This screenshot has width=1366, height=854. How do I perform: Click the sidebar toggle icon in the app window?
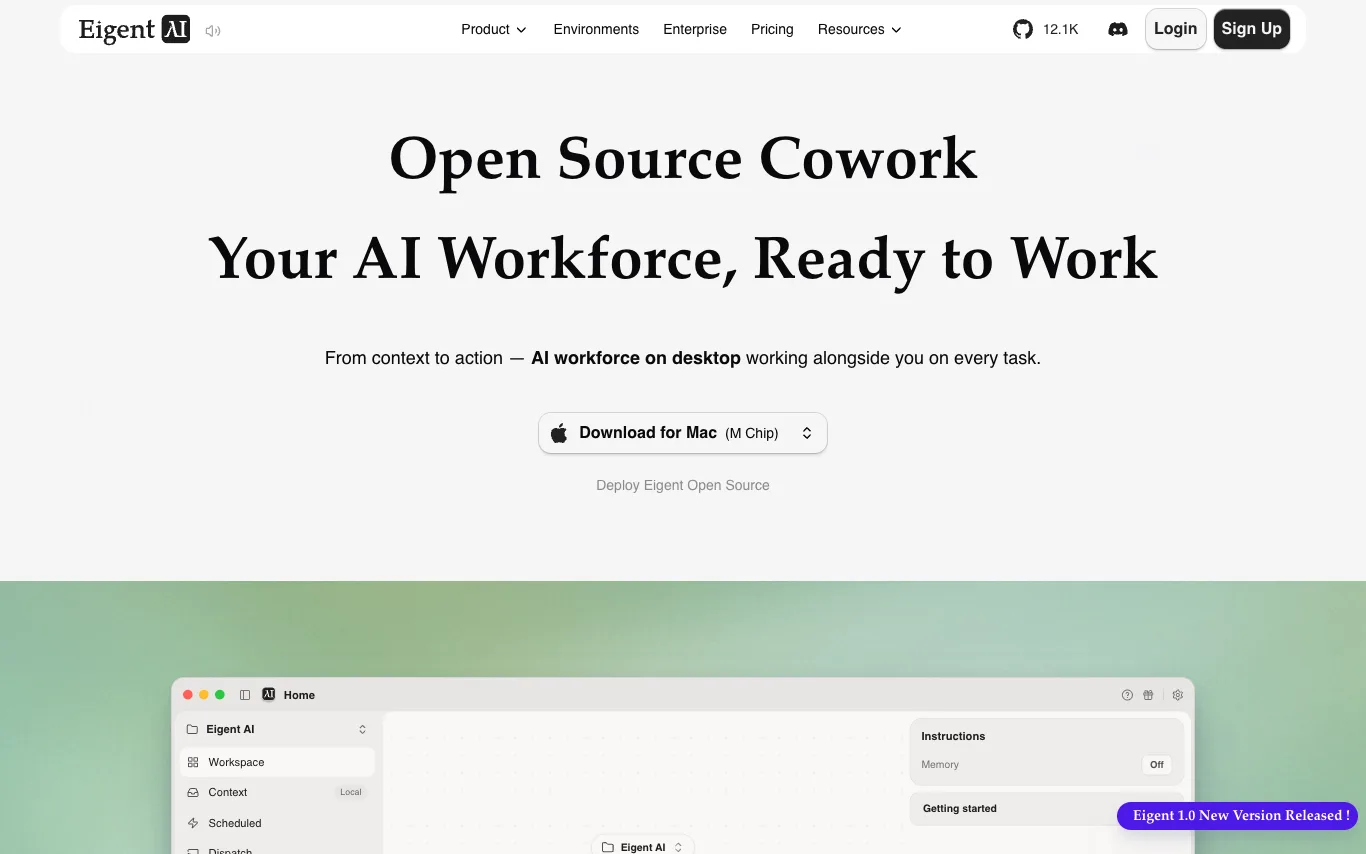(245, 695)
